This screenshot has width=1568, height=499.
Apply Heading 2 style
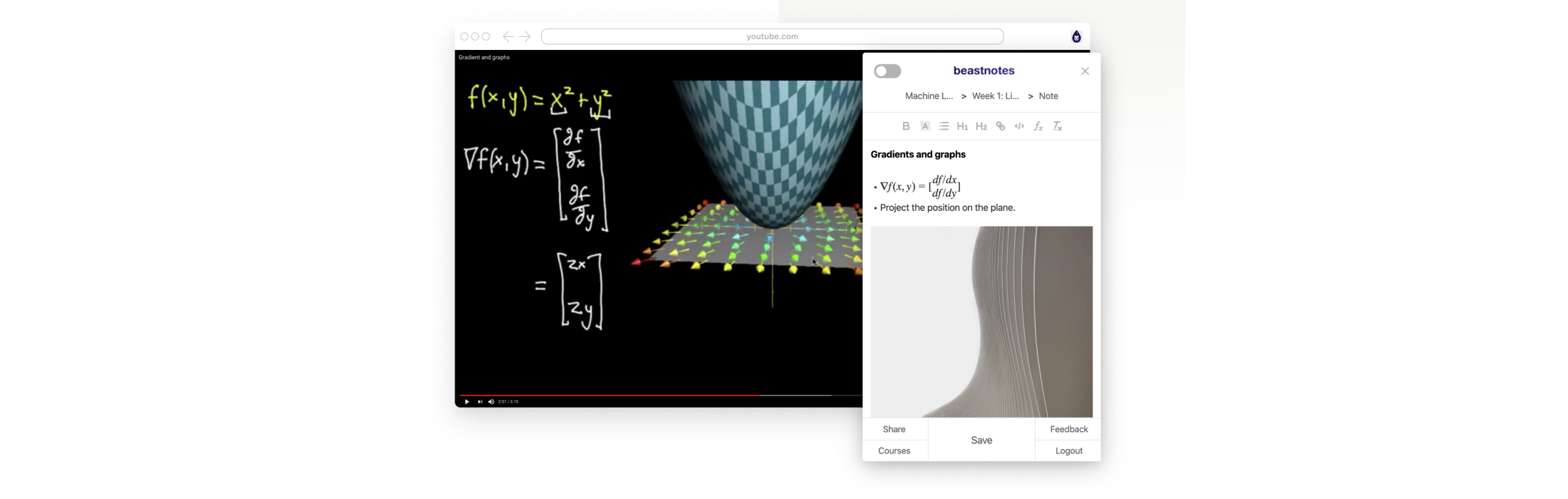point(981,126)
